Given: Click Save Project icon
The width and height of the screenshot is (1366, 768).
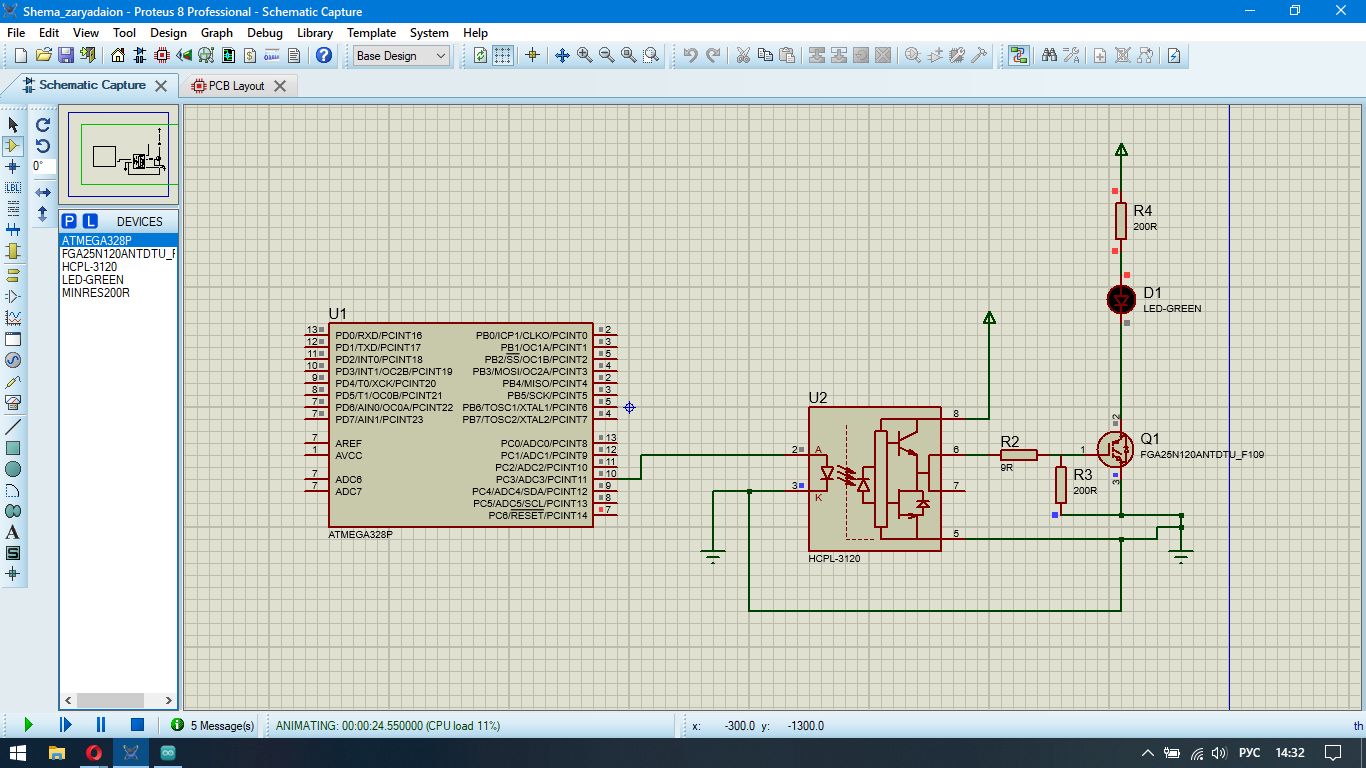Looking at the screenshot, I should pyautogui.click(x=65, y=55).
